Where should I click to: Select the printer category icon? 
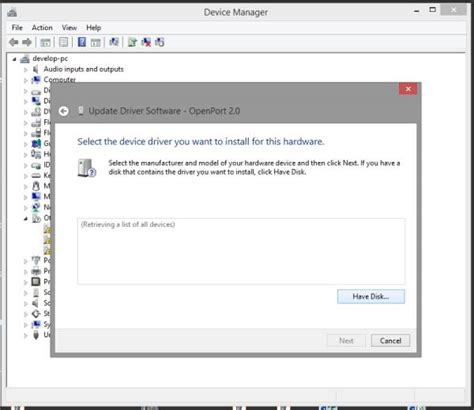tap(36, 271)
